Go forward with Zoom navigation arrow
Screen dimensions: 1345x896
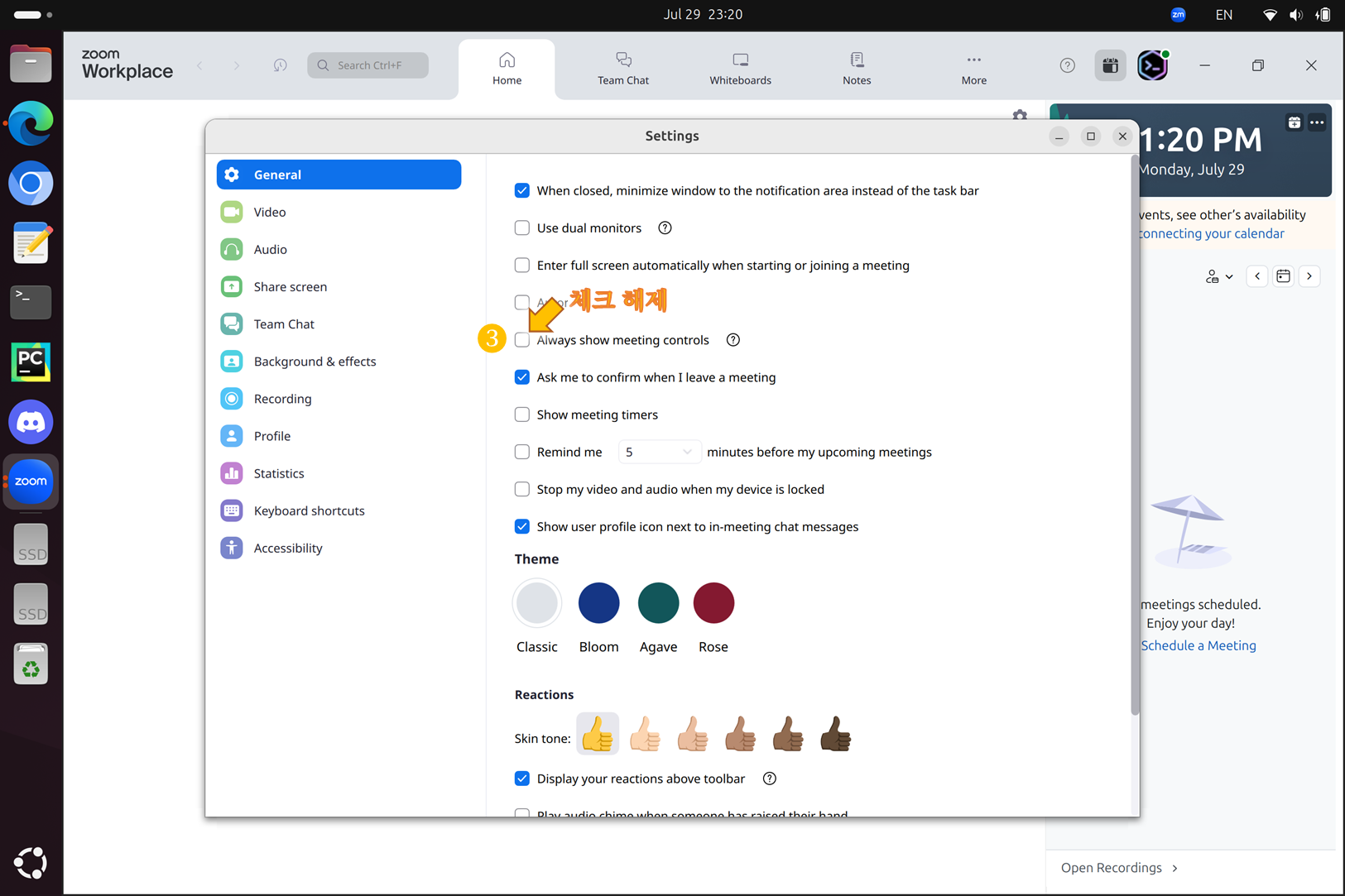(x=237, y=65)
